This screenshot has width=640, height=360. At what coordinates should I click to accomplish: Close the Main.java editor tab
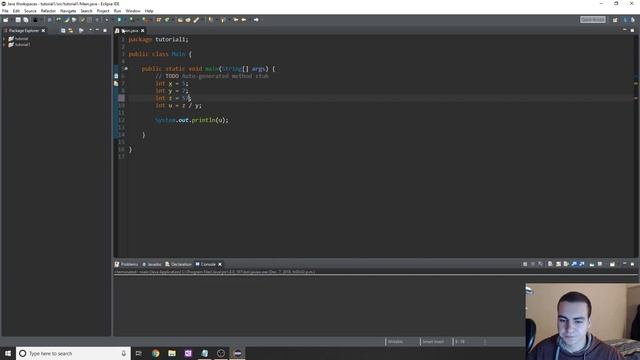tap(142, 31)
